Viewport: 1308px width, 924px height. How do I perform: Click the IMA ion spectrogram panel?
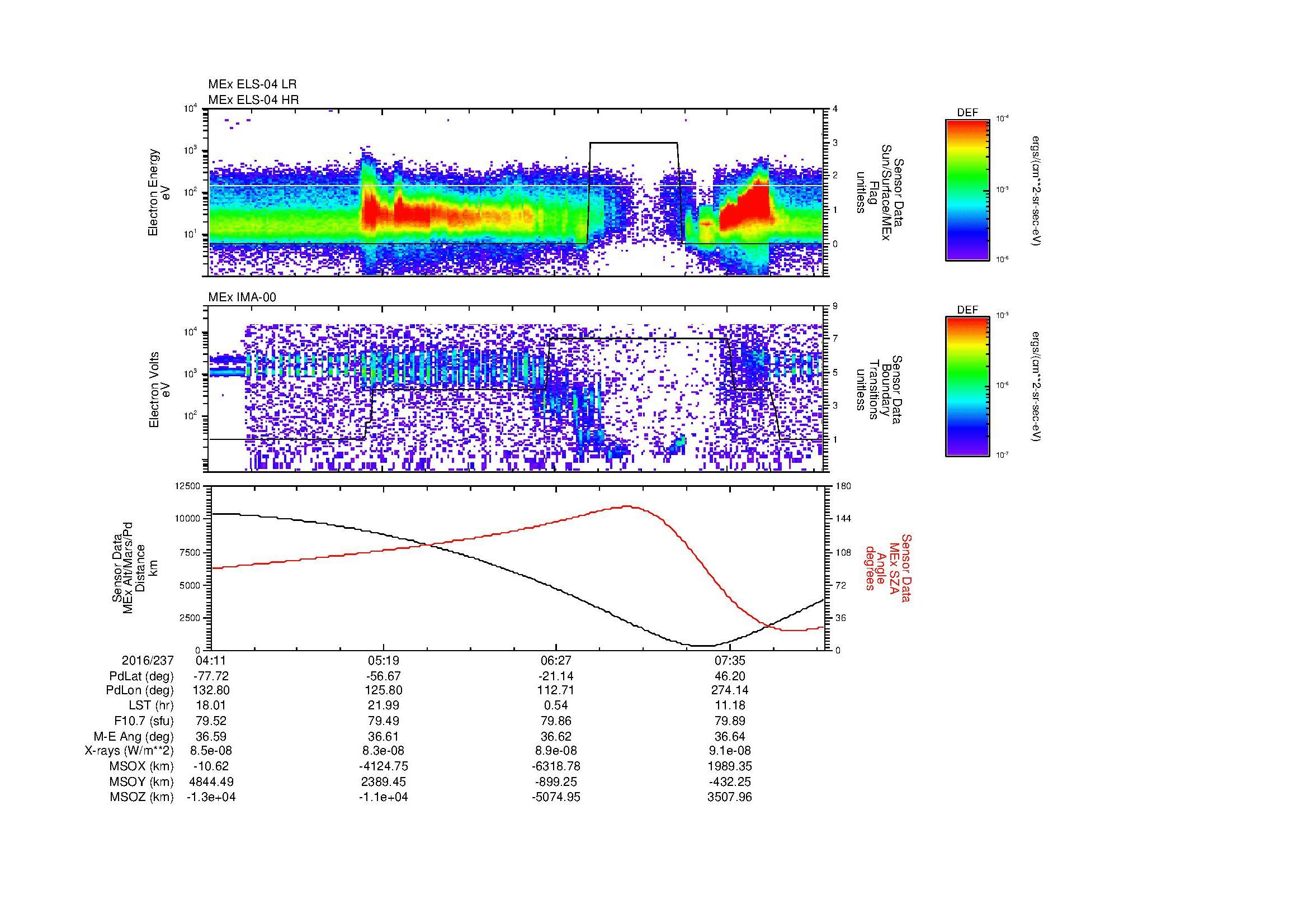[x=516, y=390]
